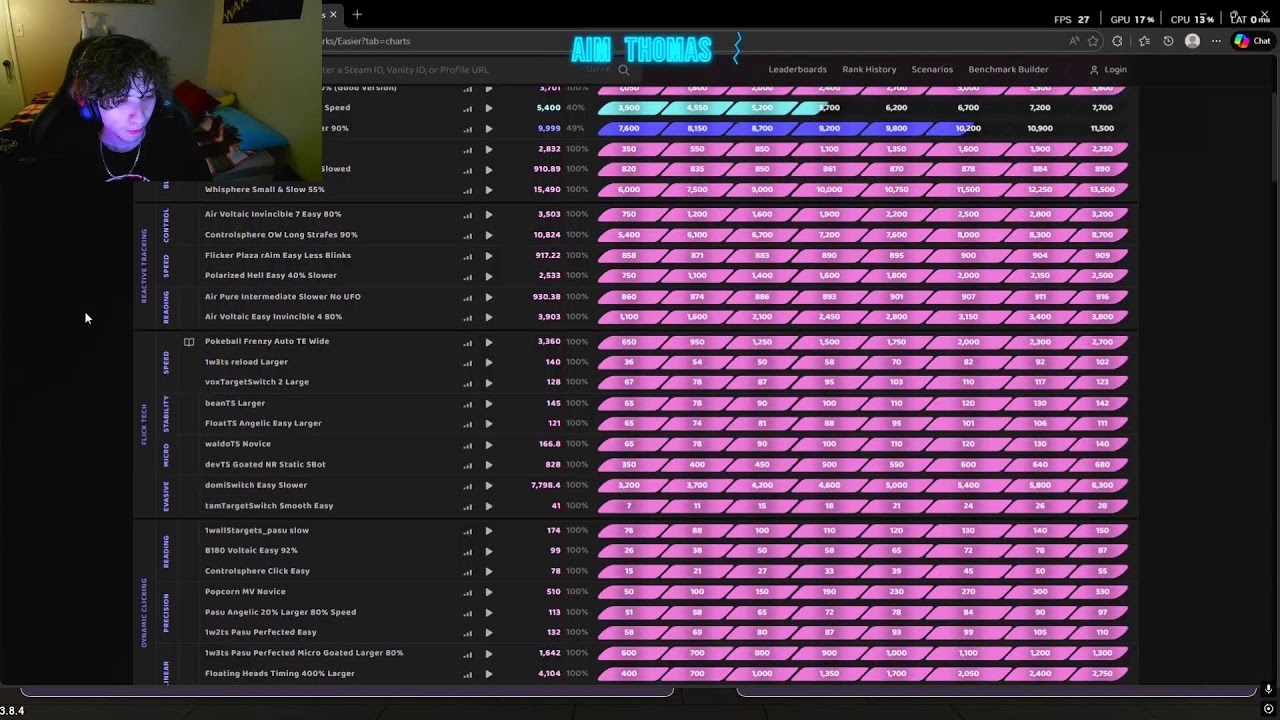Show stats chart for Flicker Plaza rAim Easy Less Blinks
Screen dimensions: 1280x720
[x=468, y=256]
